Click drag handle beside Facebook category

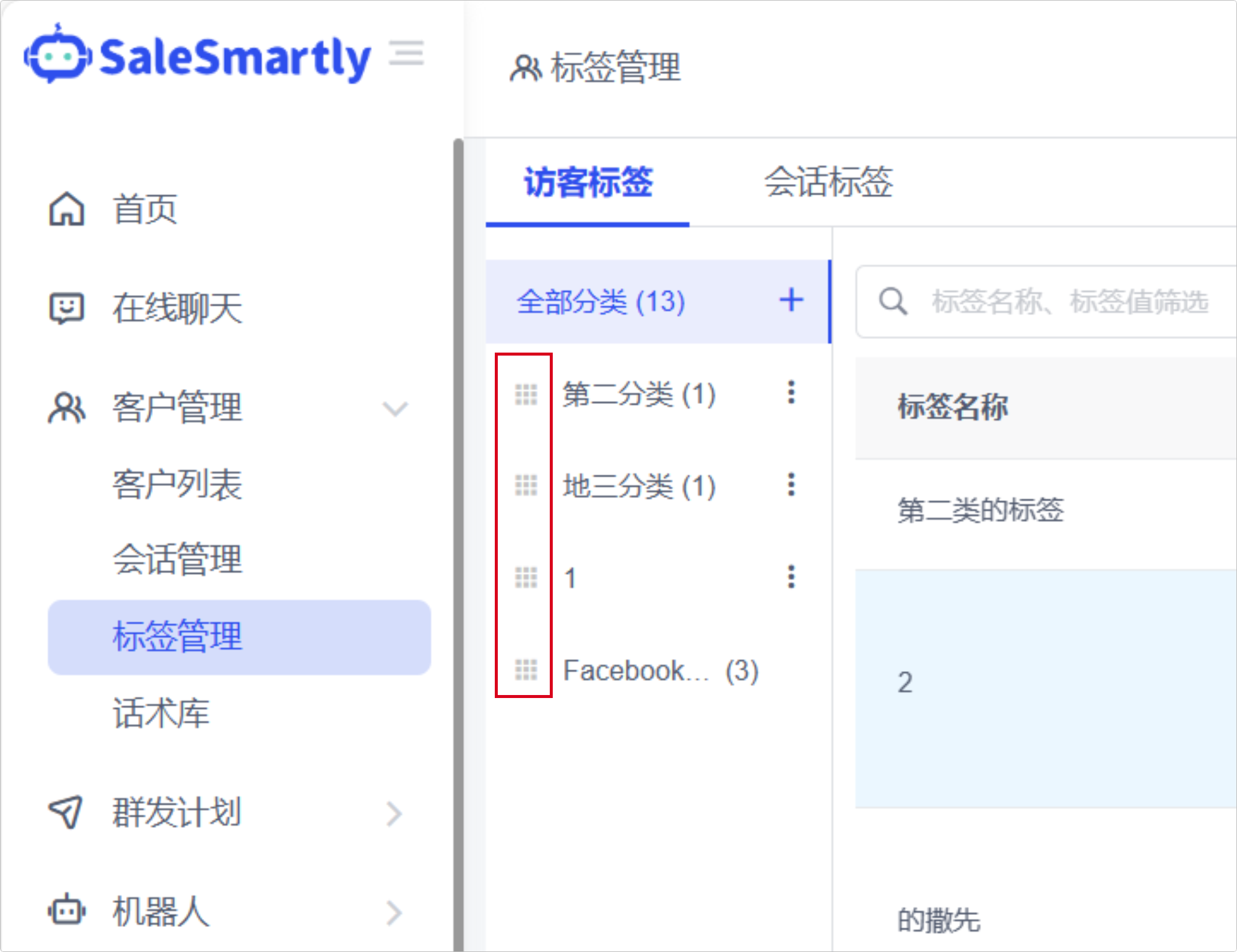526,670
